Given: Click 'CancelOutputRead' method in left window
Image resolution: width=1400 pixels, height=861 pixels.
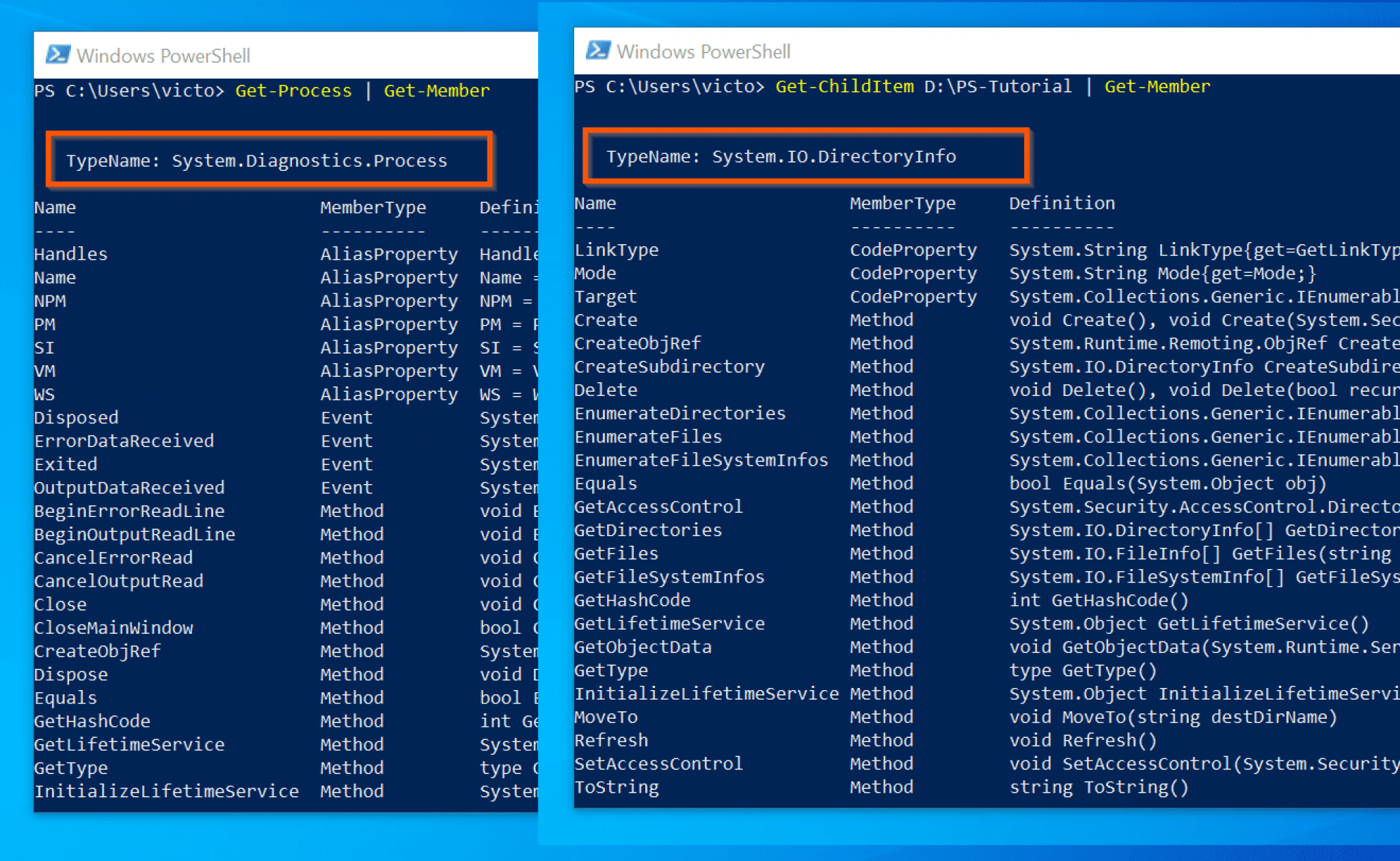Looking at the screenshot, I should pos(119,581).
